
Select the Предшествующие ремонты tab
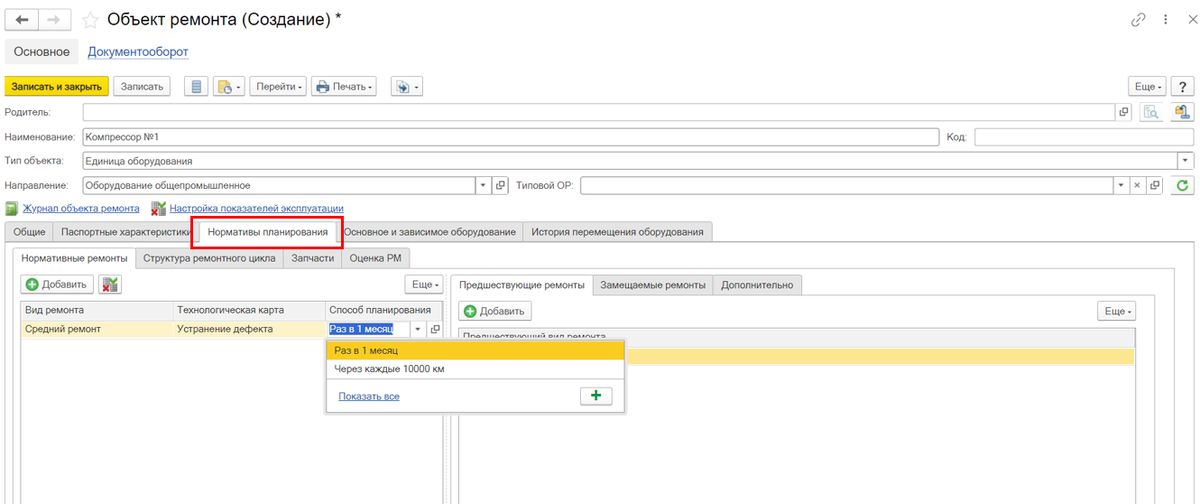tap(522, 285)
